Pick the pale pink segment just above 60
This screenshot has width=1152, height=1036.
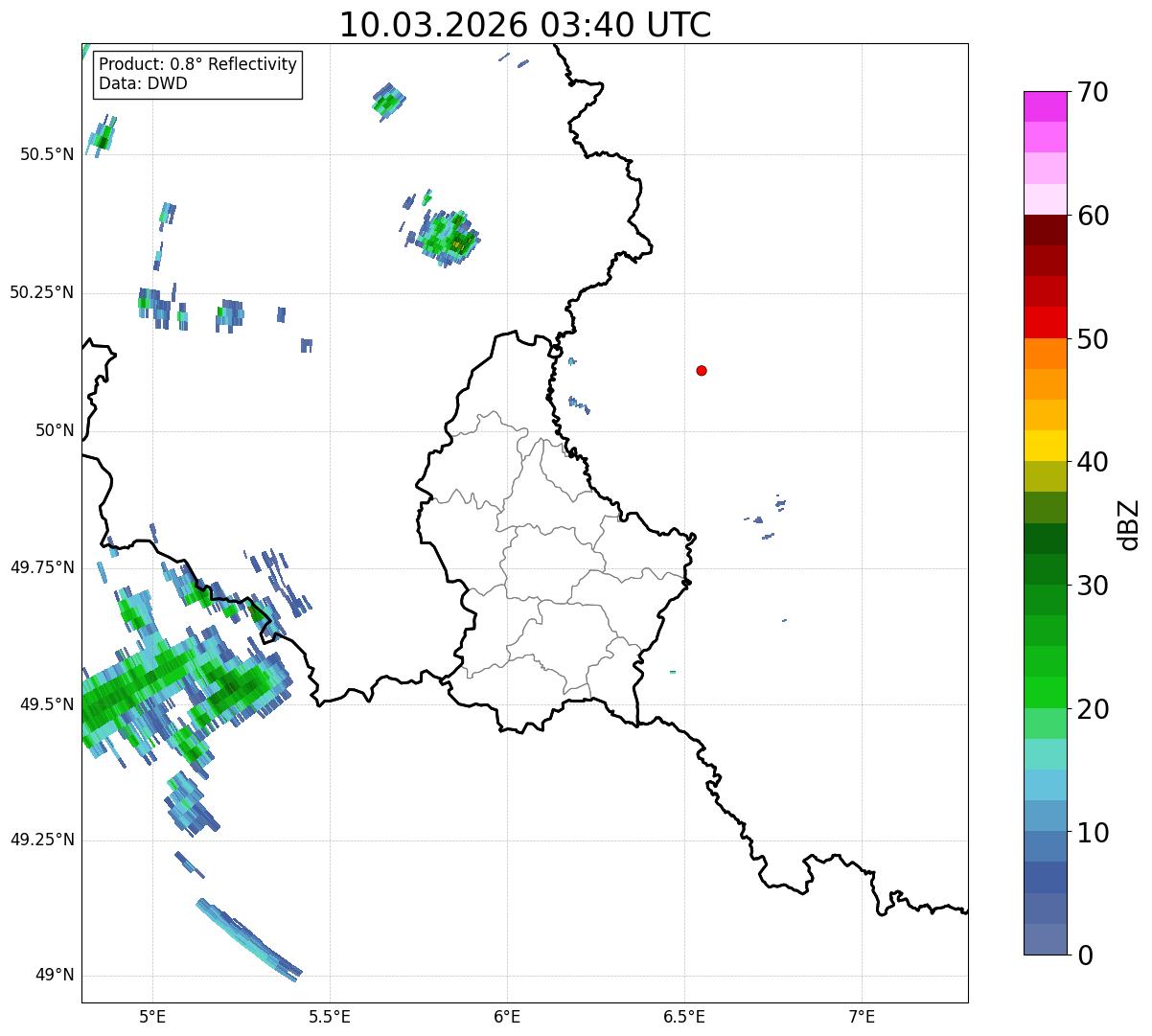pyautogui.click(x=1046, y=199)
